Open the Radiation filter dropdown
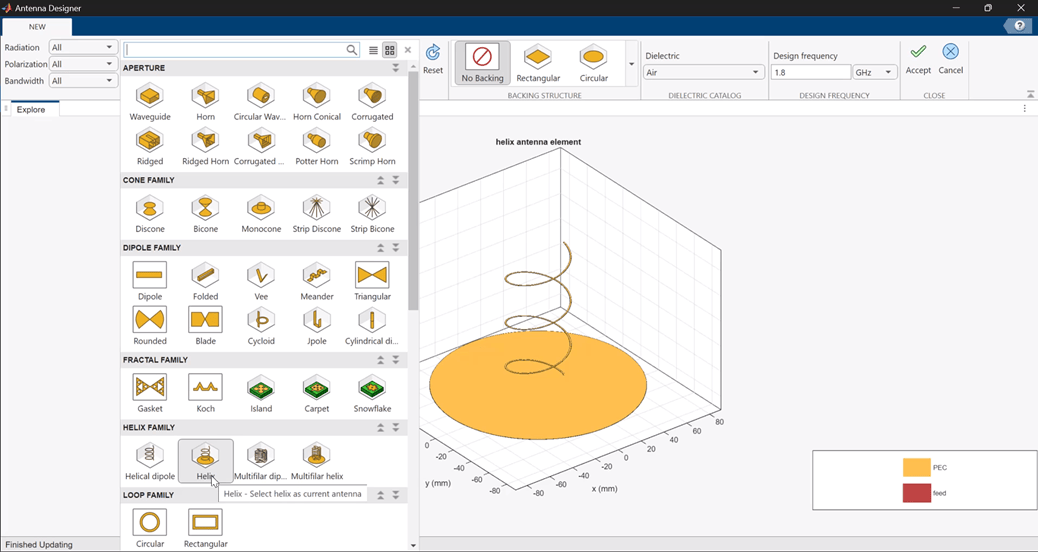 (83, 47)
